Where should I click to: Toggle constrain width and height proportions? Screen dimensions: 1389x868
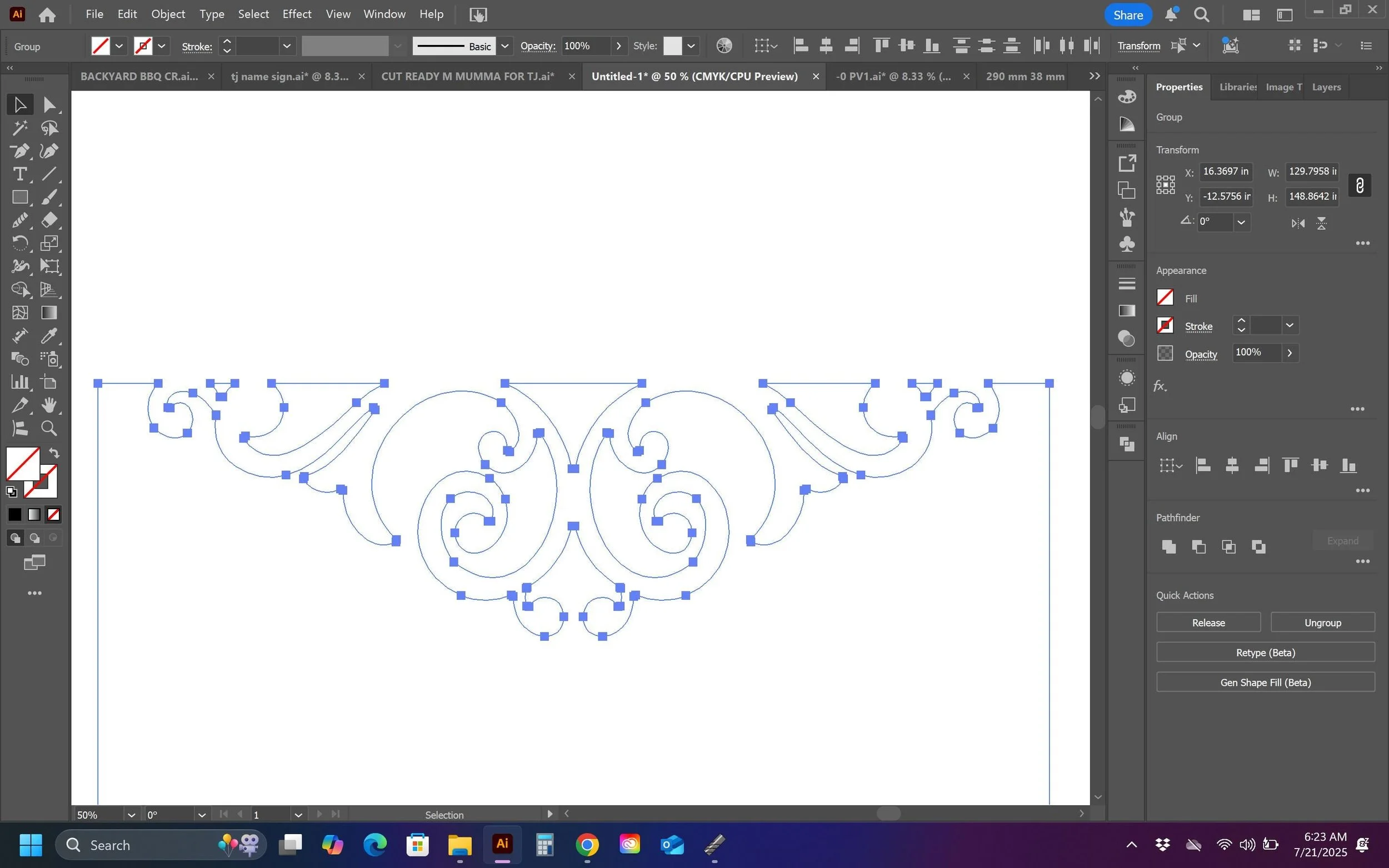click(x=1359, y=185)
